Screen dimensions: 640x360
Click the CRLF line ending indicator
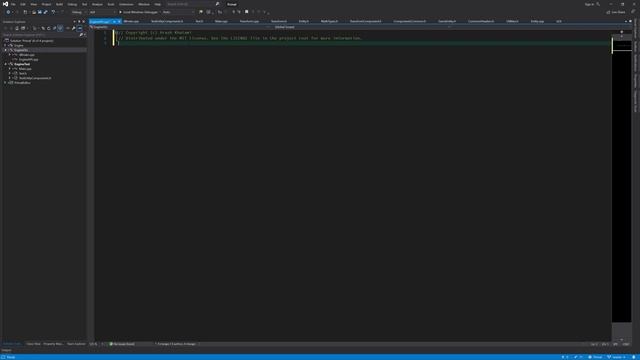tap(626, 344)
